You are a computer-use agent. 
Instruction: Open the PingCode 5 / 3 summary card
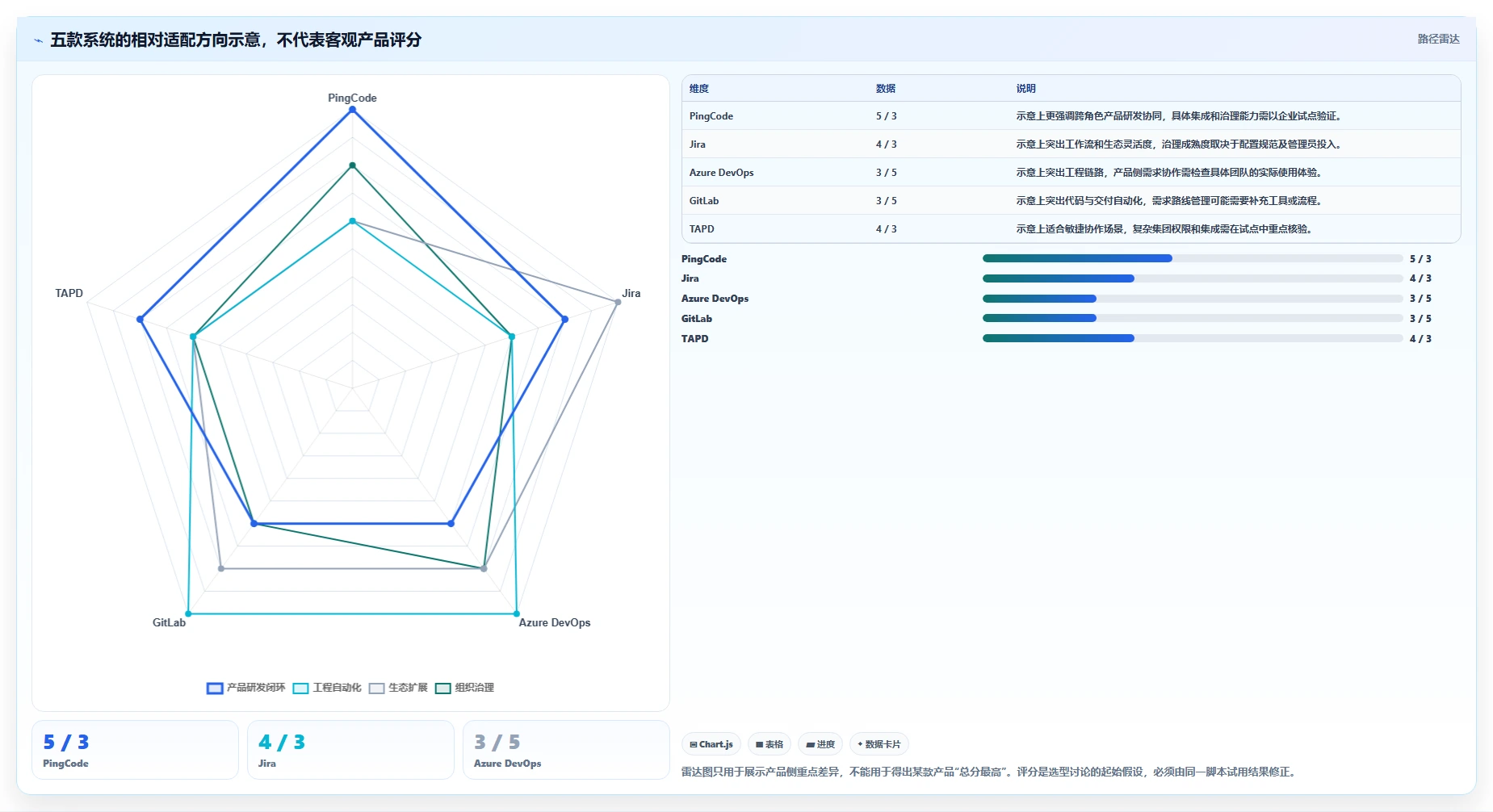pyautogui.click(x=135, y=750)
